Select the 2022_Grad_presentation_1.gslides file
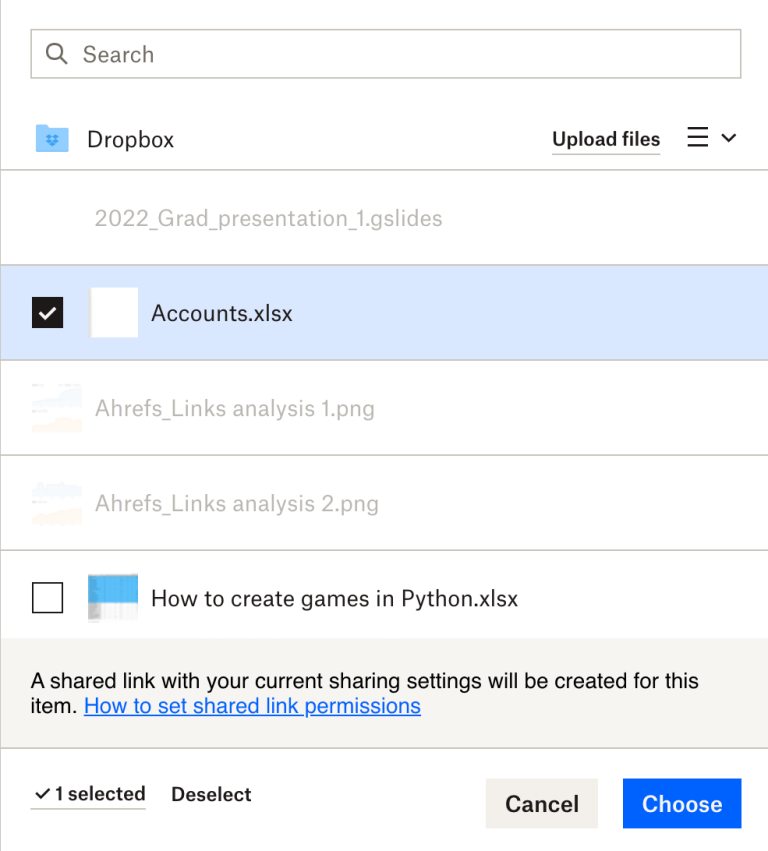This screenshot has height=851, width=768. tap(268, 218)
